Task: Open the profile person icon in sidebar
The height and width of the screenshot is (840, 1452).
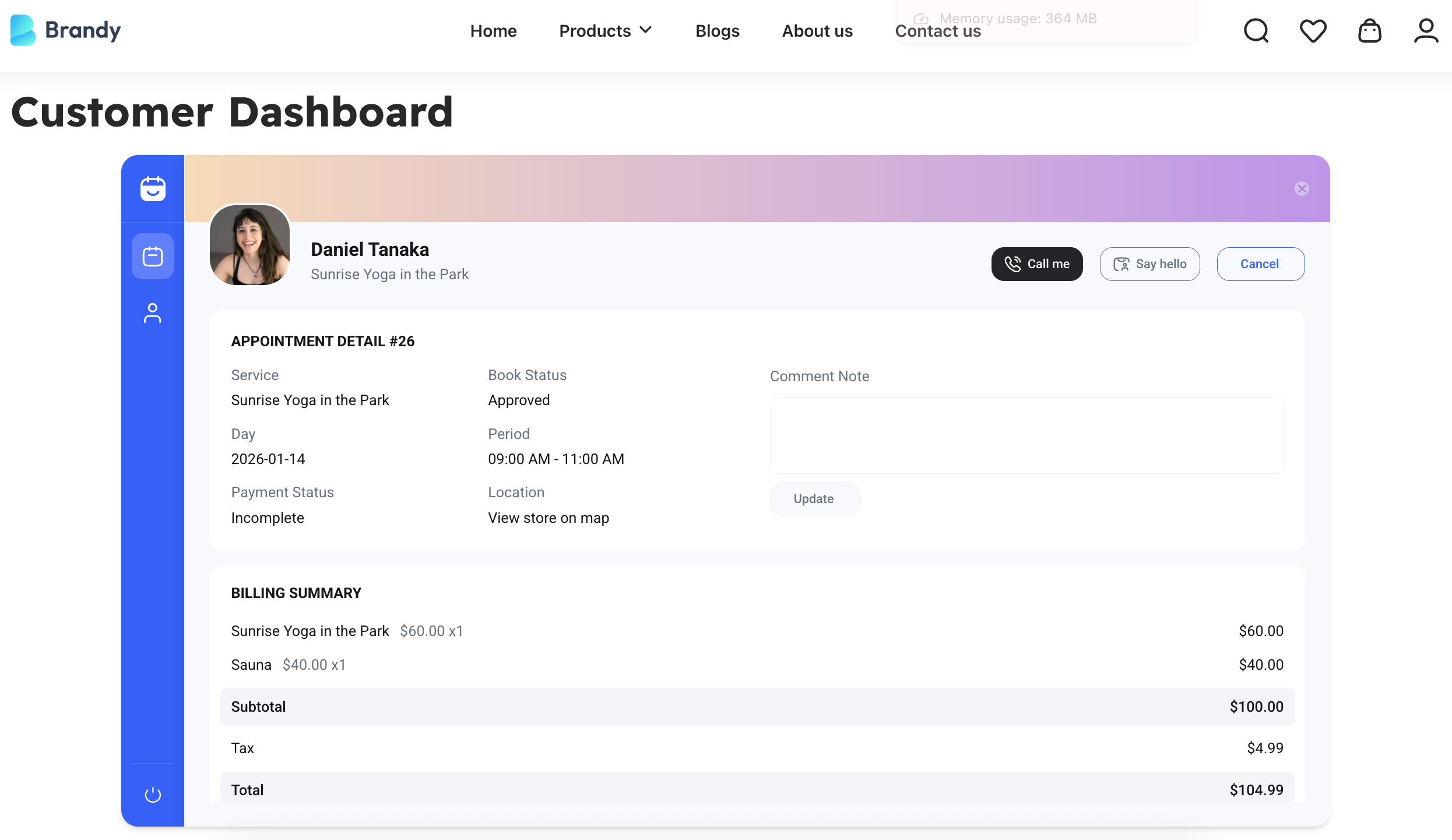Action: (153, 313)
